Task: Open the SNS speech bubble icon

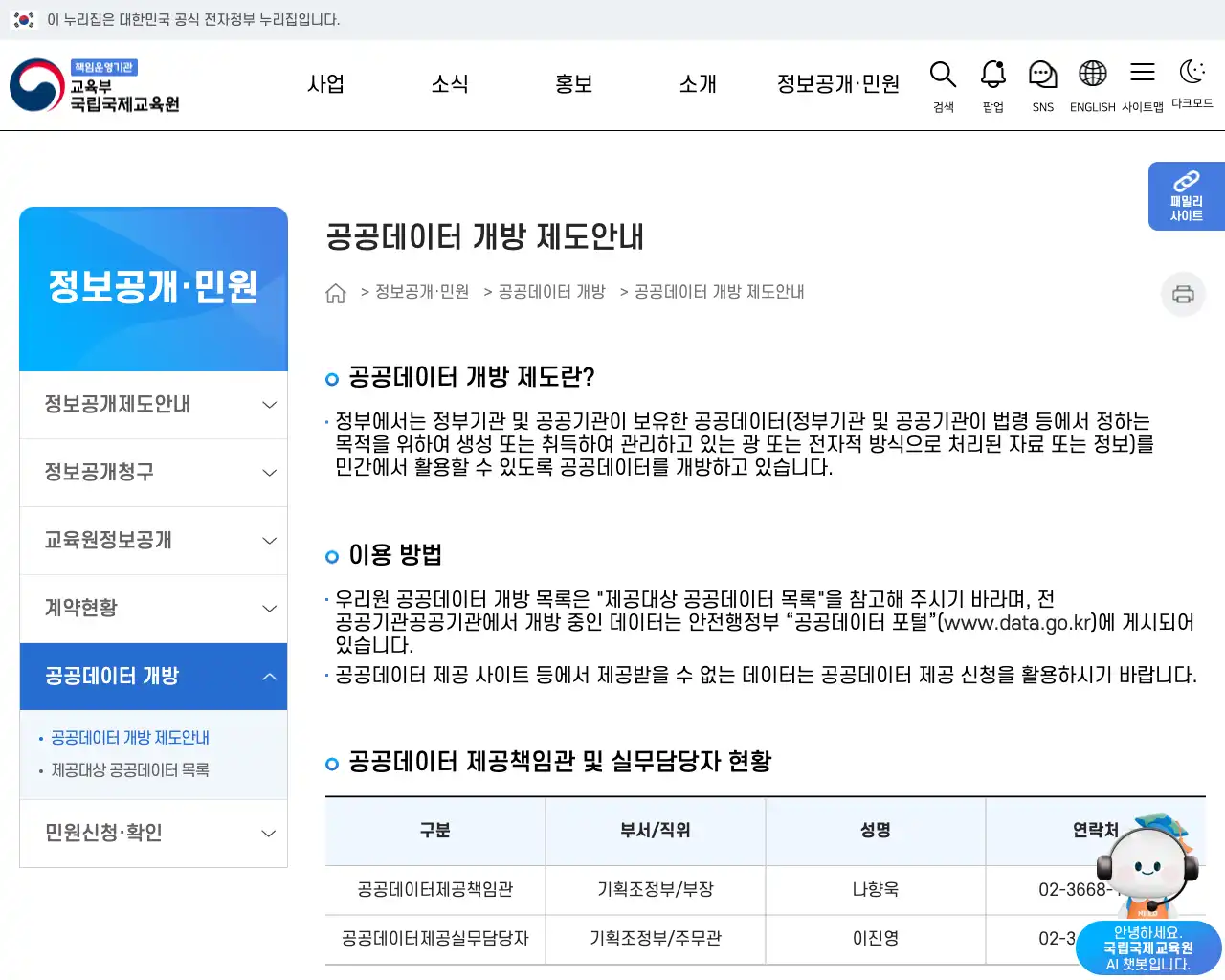Action: pyautogui.click(x=1042, y=75)
